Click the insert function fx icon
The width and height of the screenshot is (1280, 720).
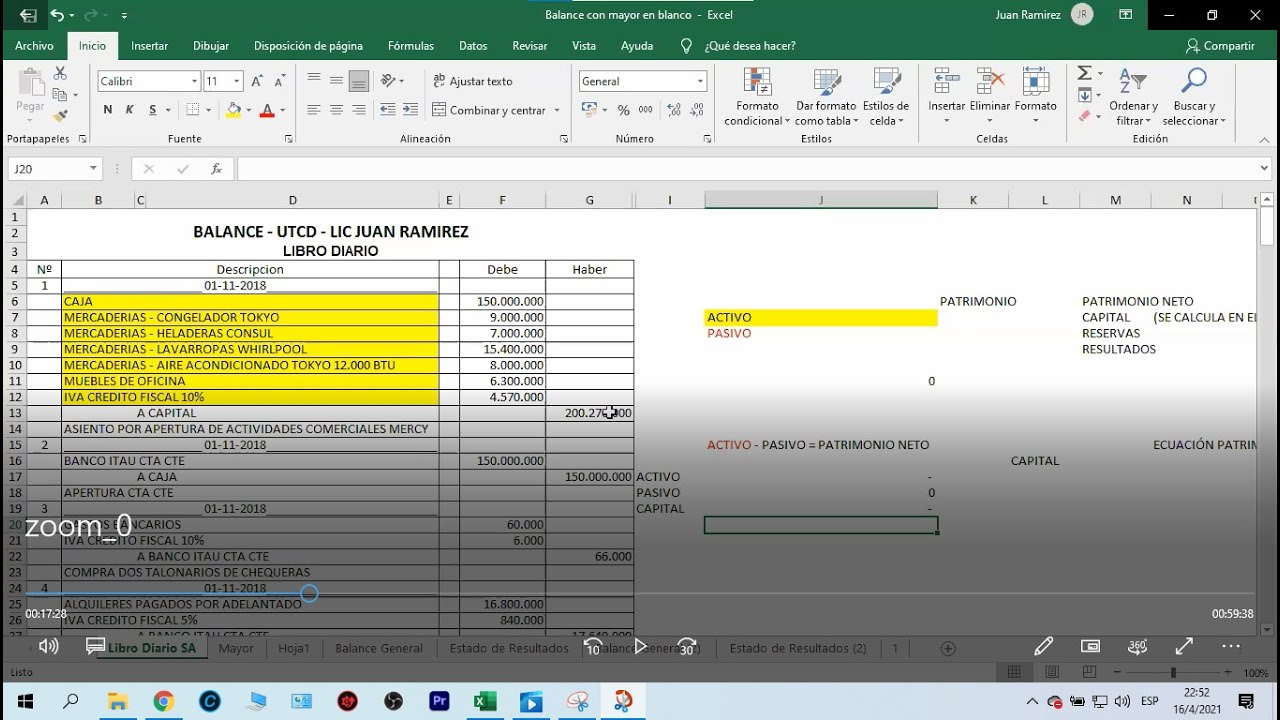tap(216, 169)
